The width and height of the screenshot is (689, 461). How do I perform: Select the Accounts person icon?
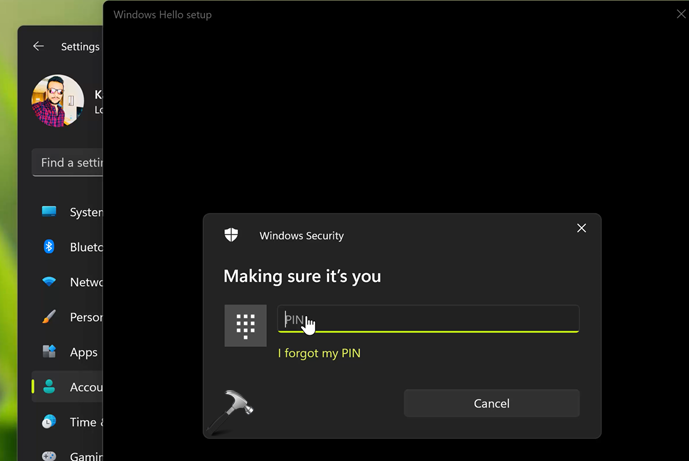point(49,387)
